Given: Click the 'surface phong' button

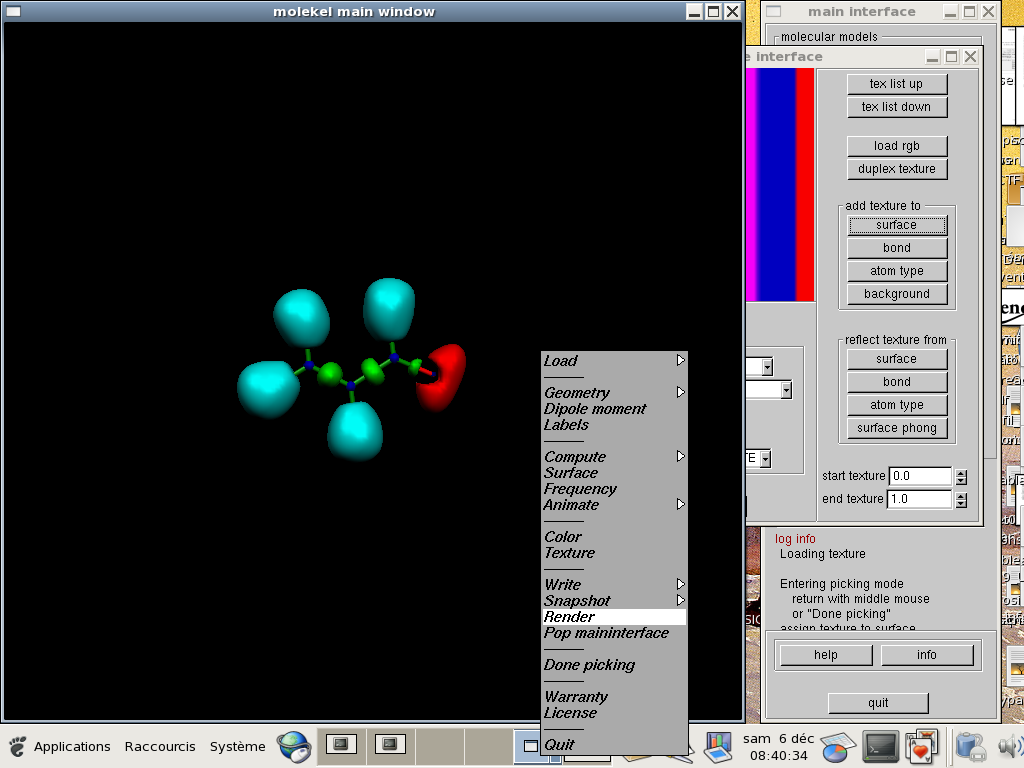Looking at the screenshot, I should tap(897, 428).
